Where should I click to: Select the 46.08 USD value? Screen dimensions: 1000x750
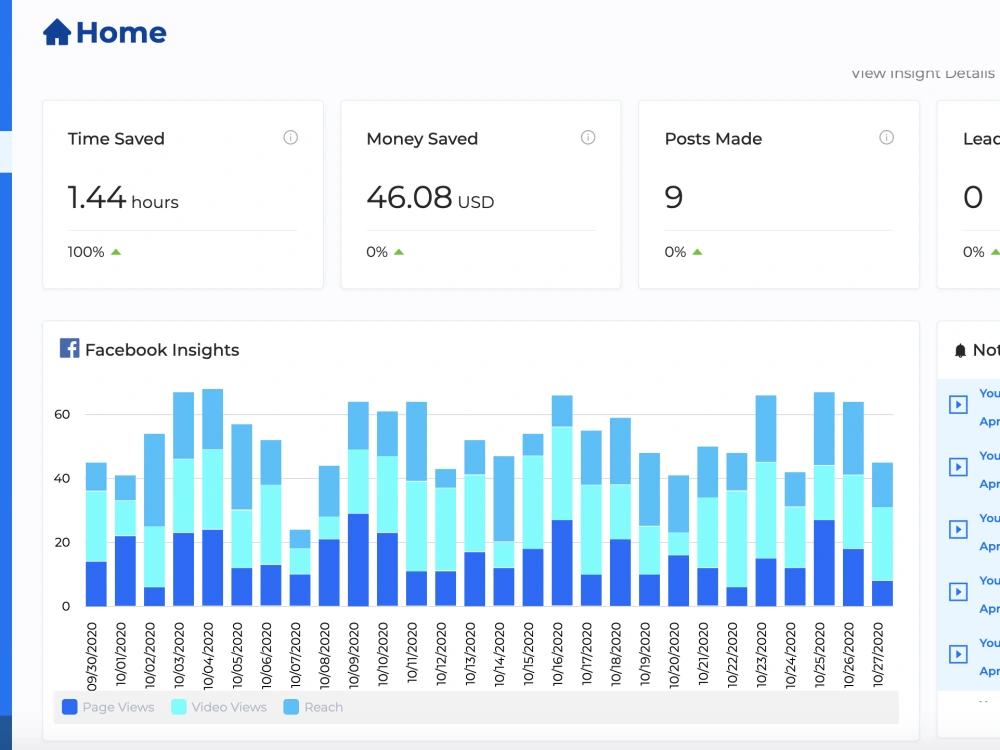tap(430, 198)
